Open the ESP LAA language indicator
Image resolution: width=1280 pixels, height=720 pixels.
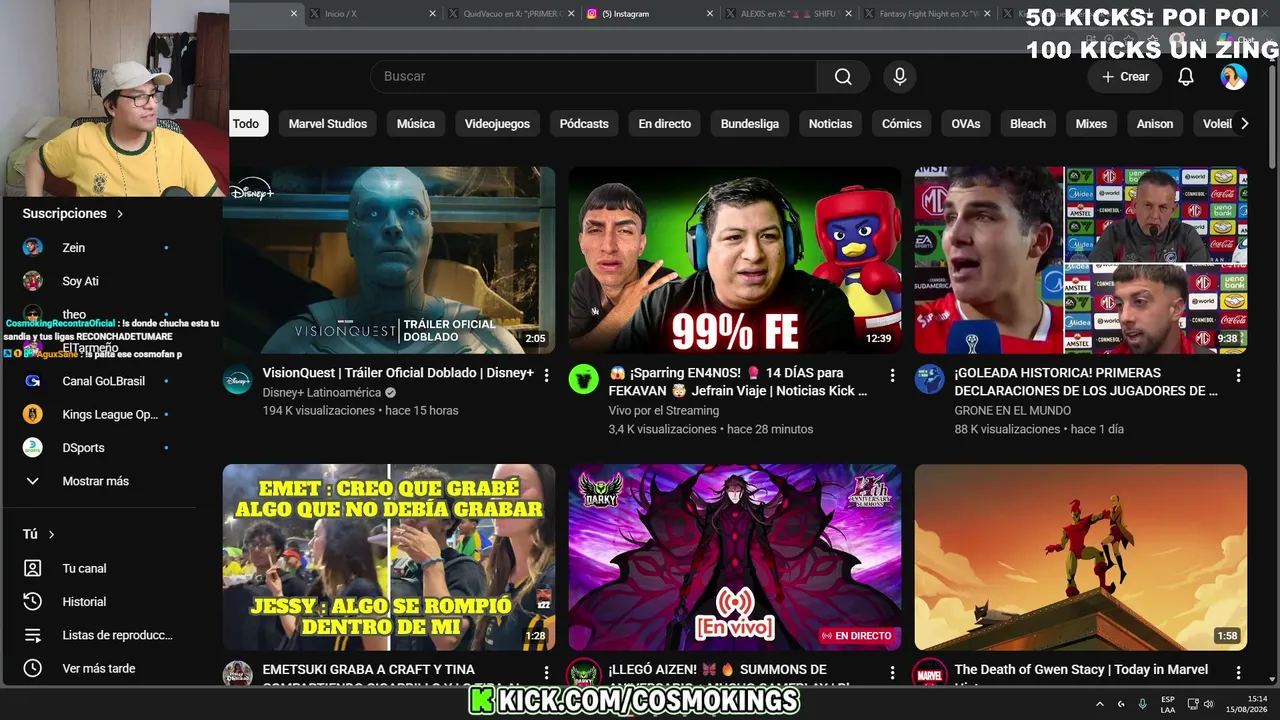click(1168, 704)
